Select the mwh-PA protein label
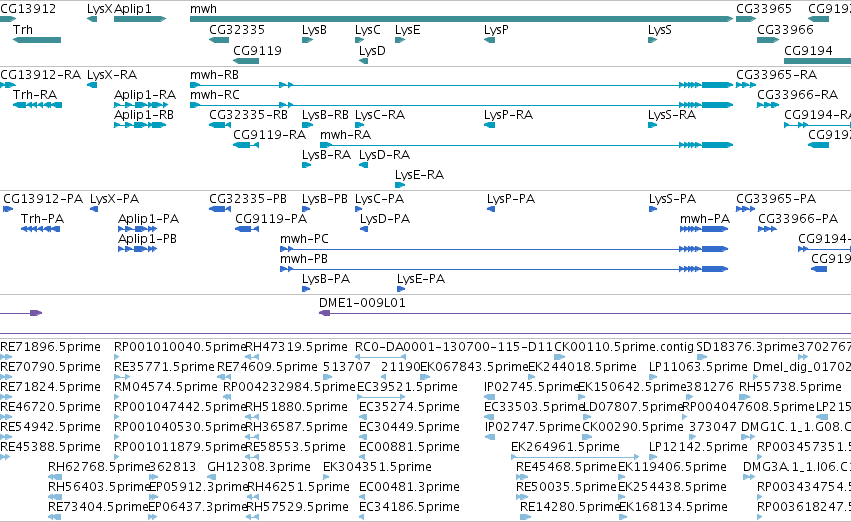851x522 pixels. click(x=705, y=219)
